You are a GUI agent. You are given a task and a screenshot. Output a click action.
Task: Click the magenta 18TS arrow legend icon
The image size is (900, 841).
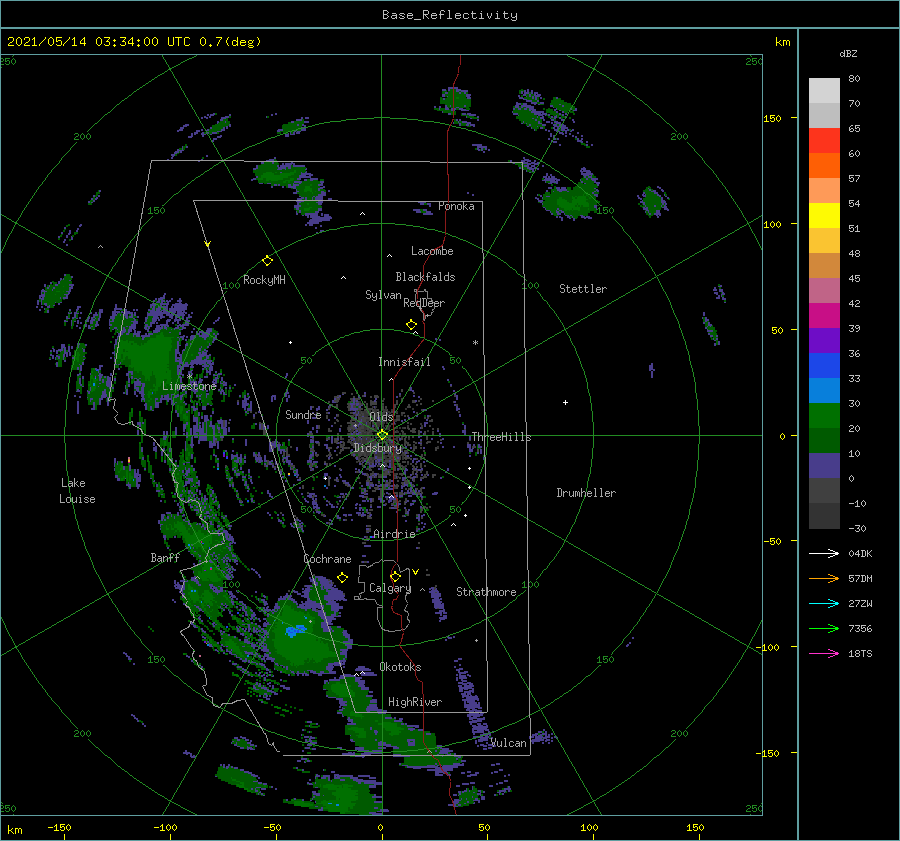(x=824, y=653)
